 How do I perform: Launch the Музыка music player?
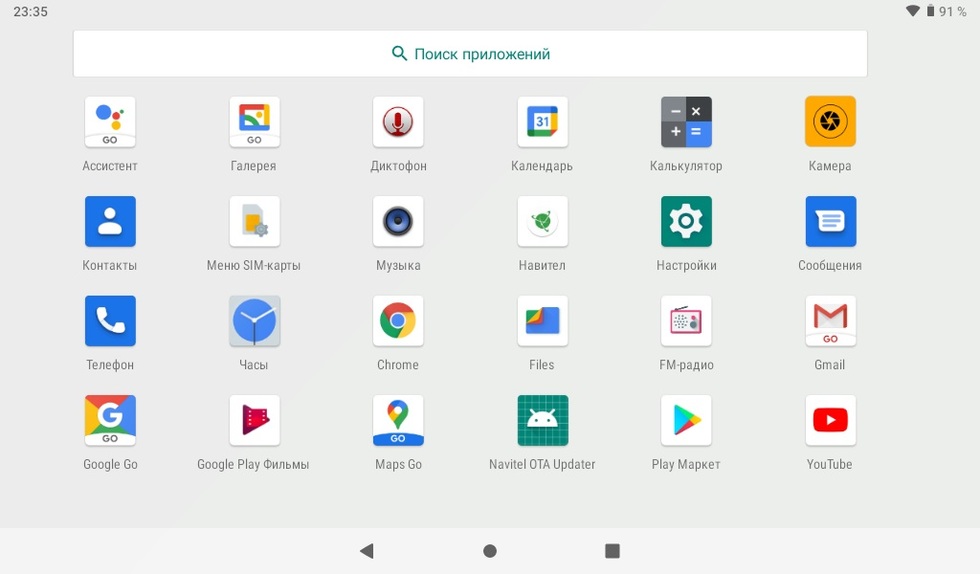coord(398,221)
